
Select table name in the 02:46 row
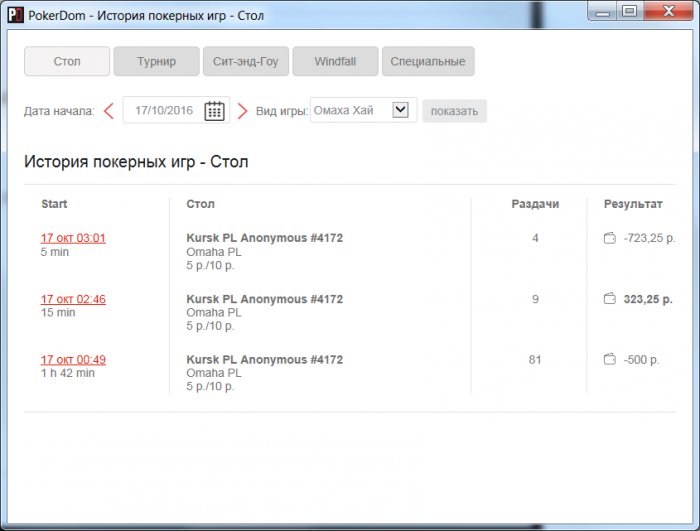[265, 299]
